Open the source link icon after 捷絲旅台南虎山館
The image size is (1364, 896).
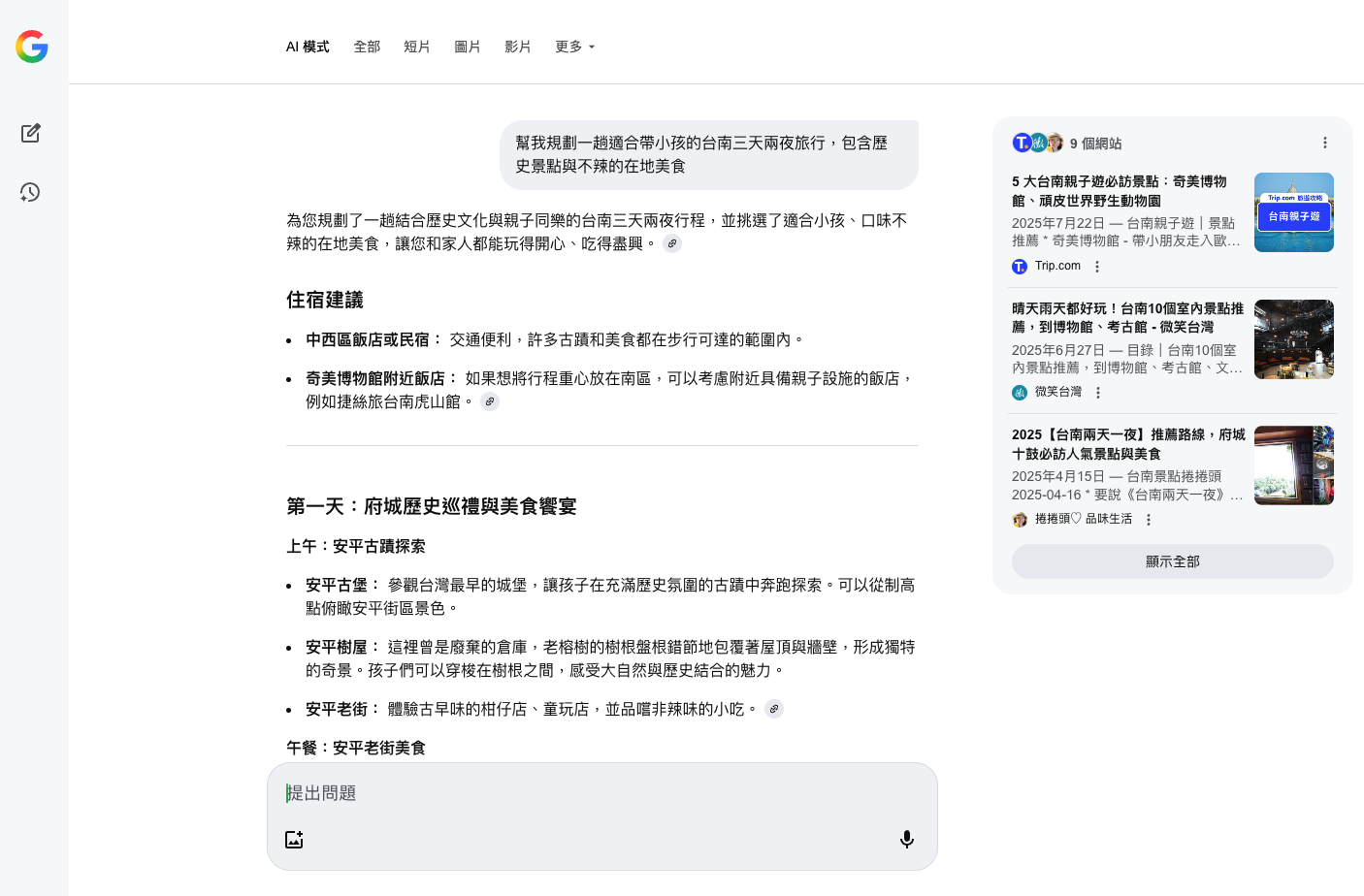[490, 401]
